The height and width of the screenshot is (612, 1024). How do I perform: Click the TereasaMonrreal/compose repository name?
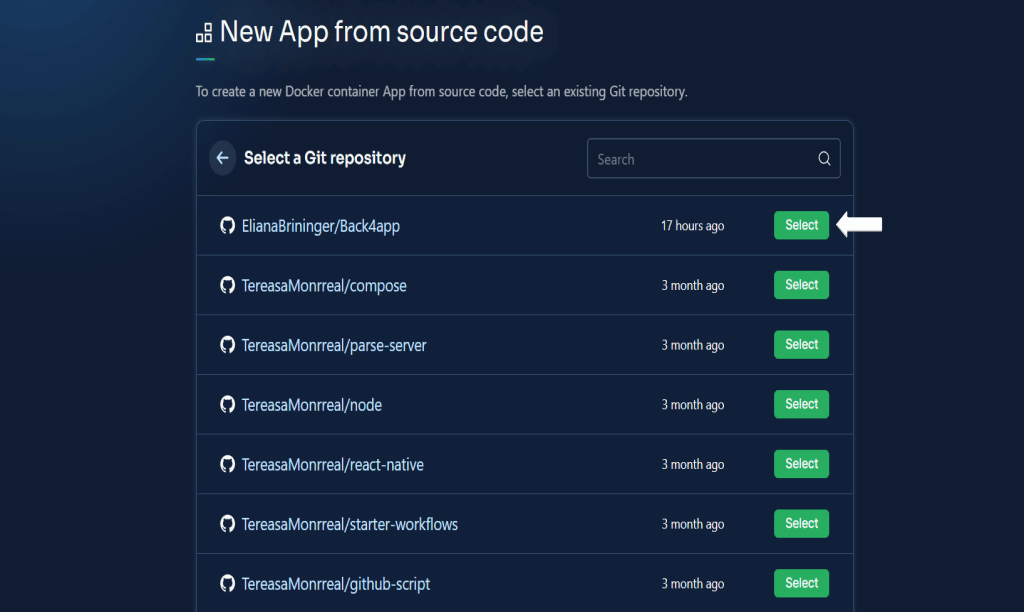point(324,285)
